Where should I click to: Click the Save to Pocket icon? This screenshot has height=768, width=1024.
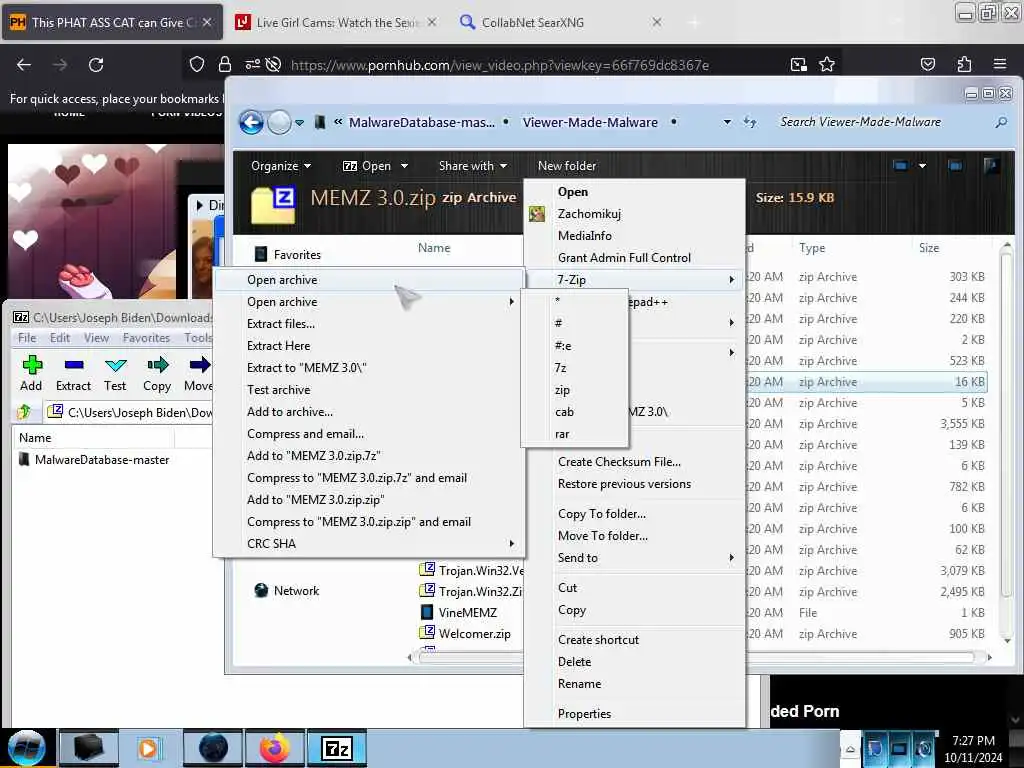[x=927, y=64]
